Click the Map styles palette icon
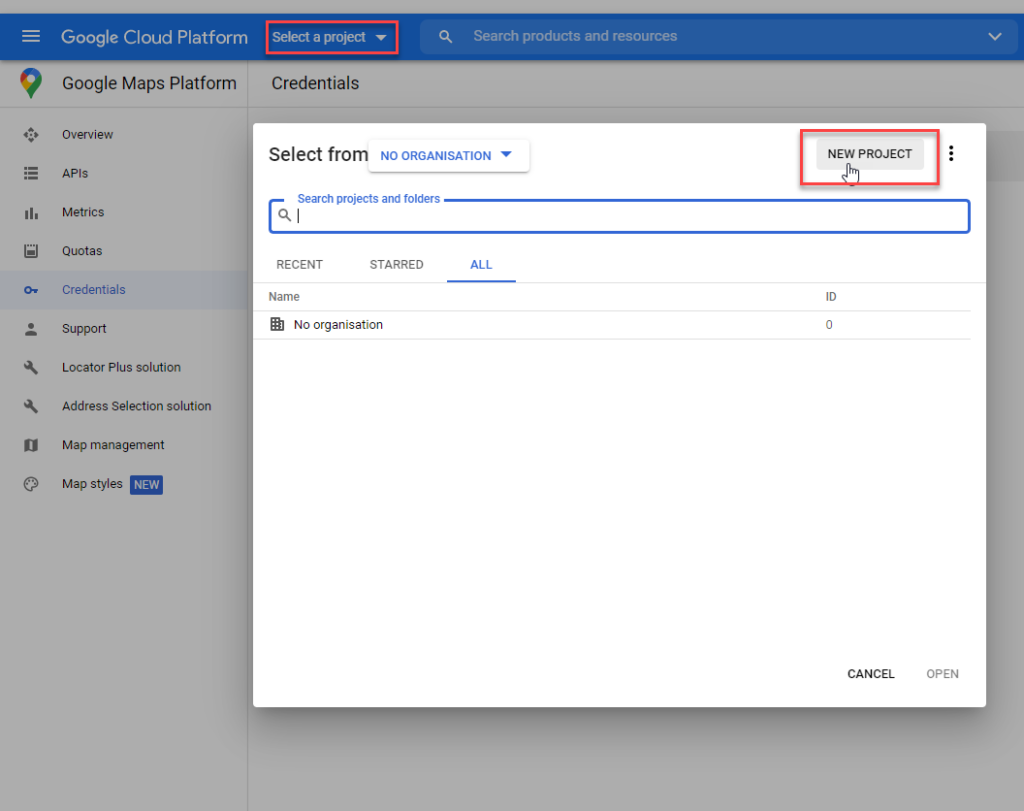The height and width of the screenshot is (811, 1024). click(x=31, y=484)
